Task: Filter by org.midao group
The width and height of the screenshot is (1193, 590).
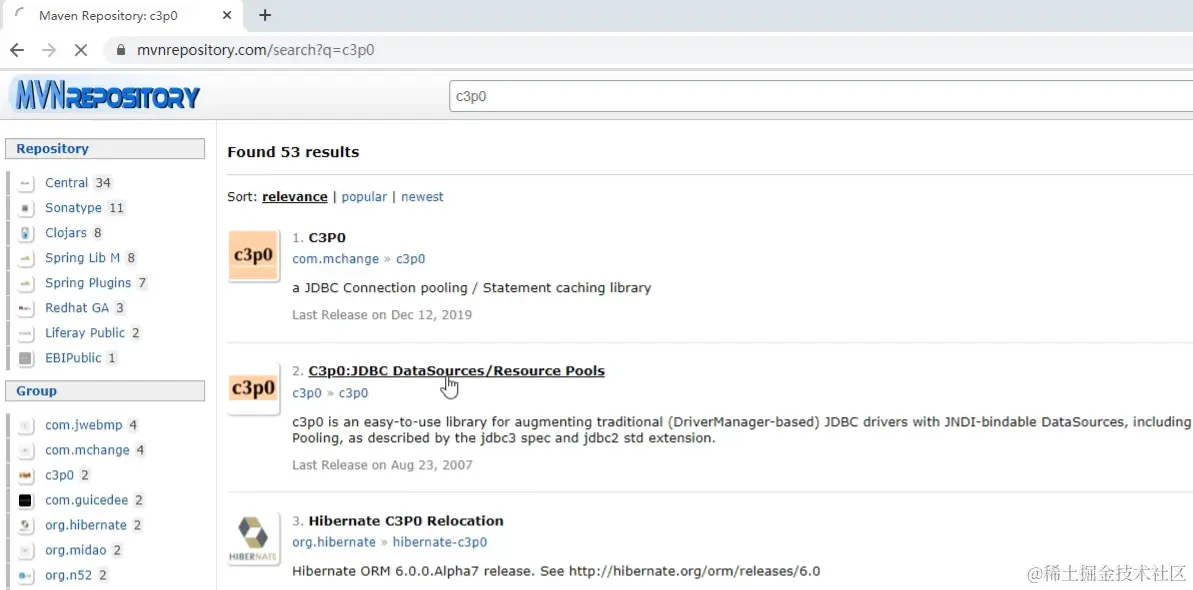Action: (x=76, y=550)
